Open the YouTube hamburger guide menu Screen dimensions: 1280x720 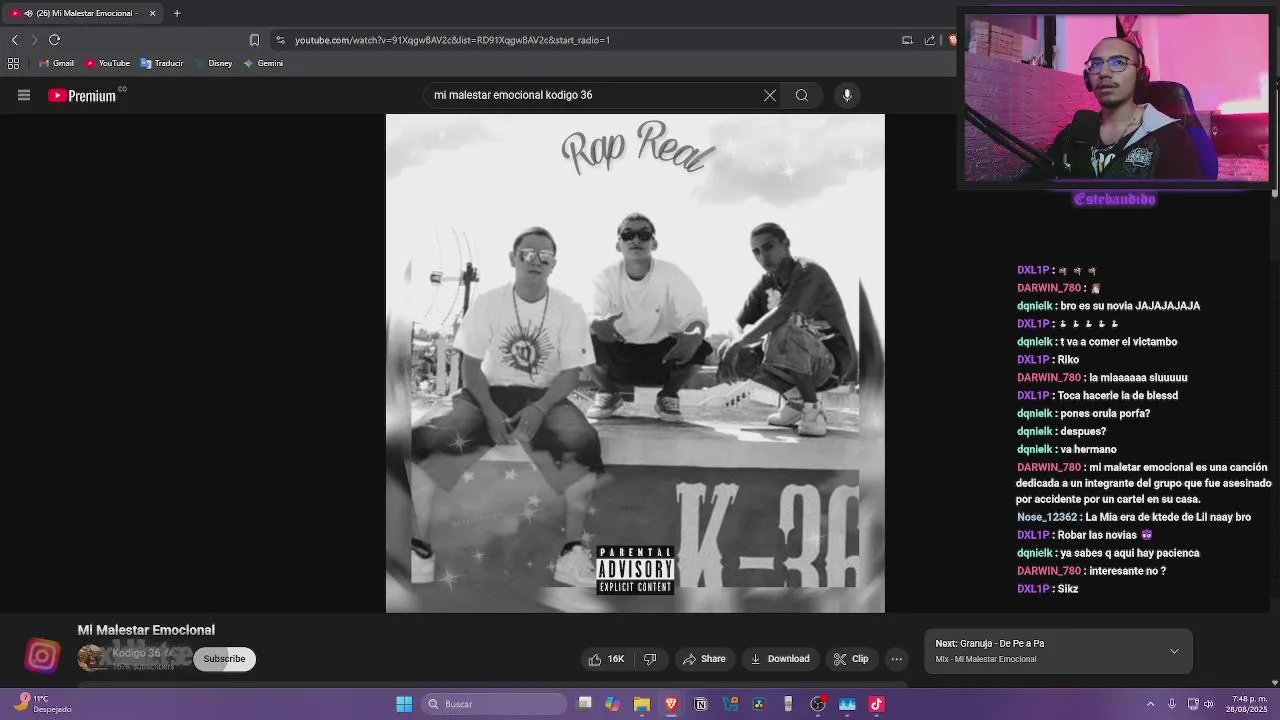(x=24, y=95)
